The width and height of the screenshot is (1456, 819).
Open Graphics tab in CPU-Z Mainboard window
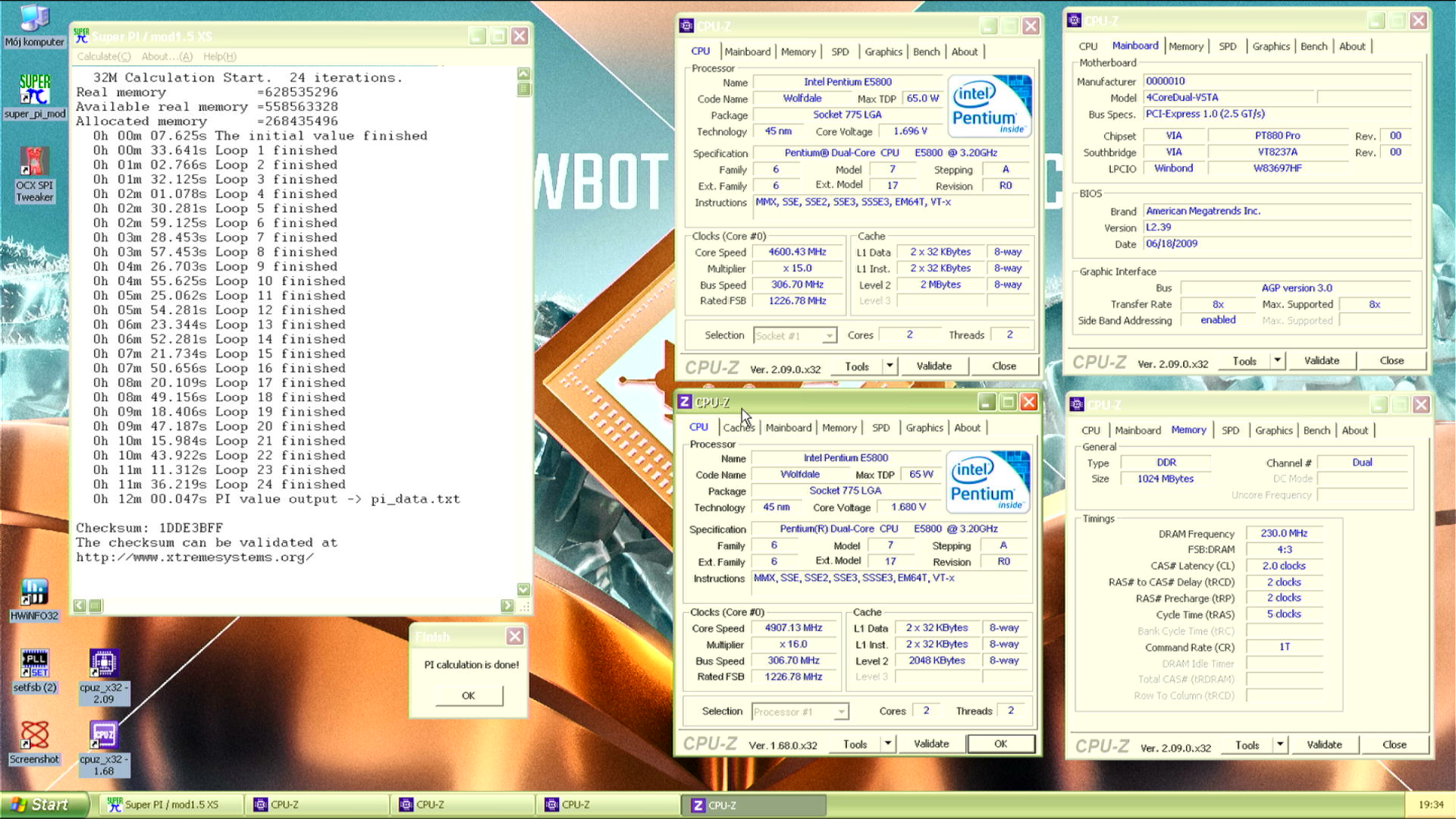(x=1271, y=46)
